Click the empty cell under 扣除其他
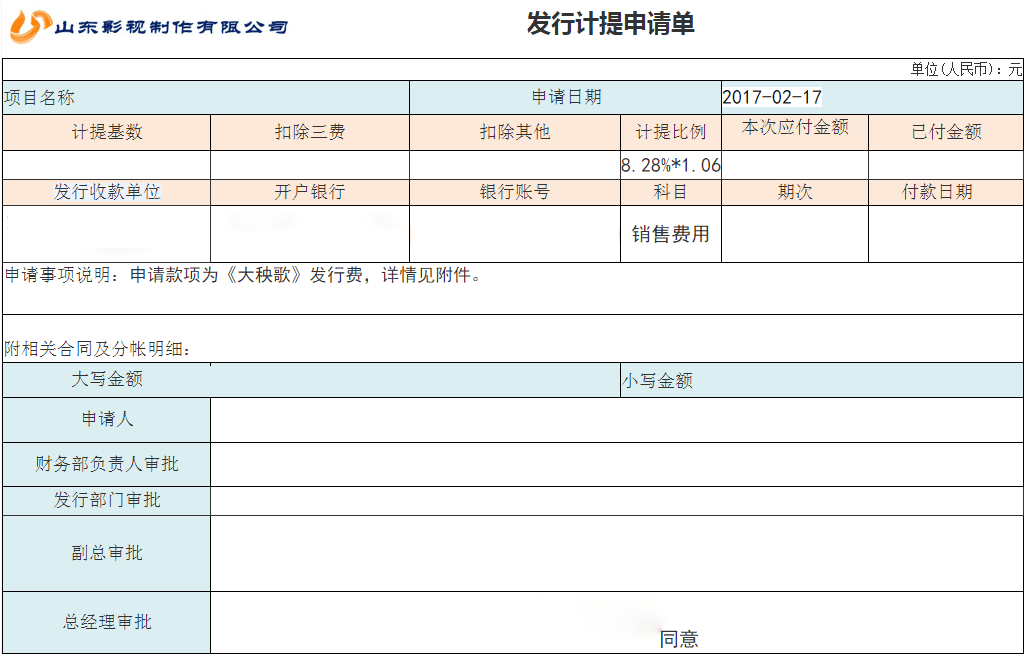Viewport: 1029px width, 658px height. (x=515, y=165)
